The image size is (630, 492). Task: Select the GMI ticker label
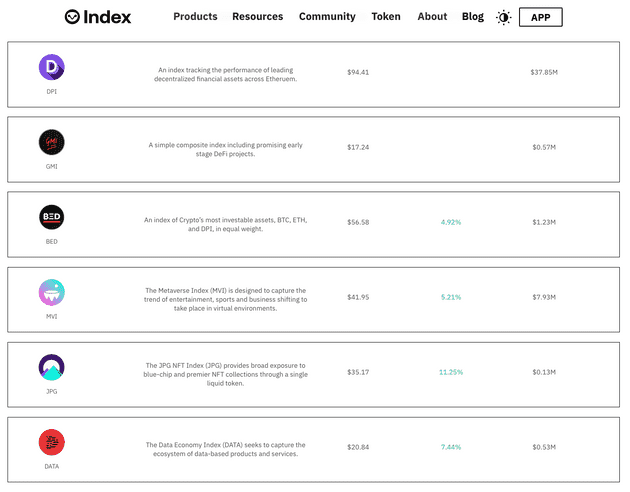[x=51, y=166]
